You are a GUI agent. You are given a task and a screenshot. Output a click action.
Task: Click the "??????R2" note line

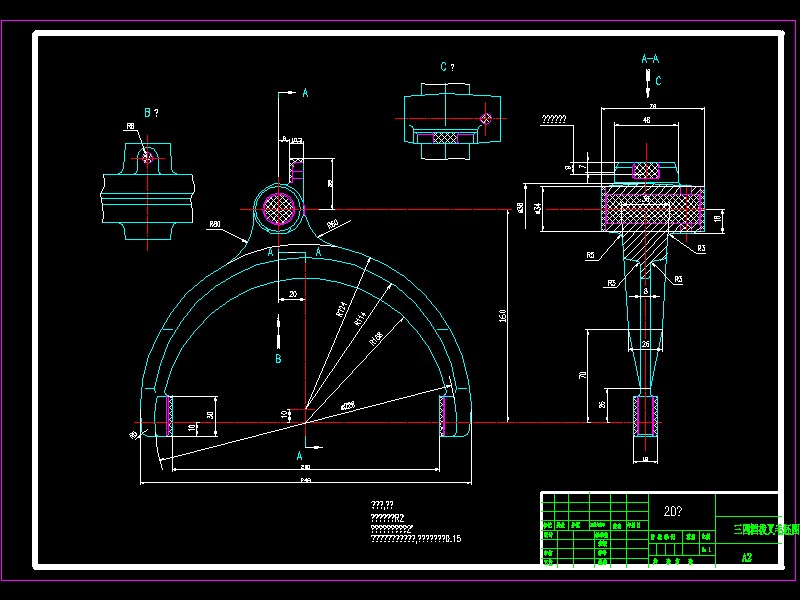click(x=387, y=518)
